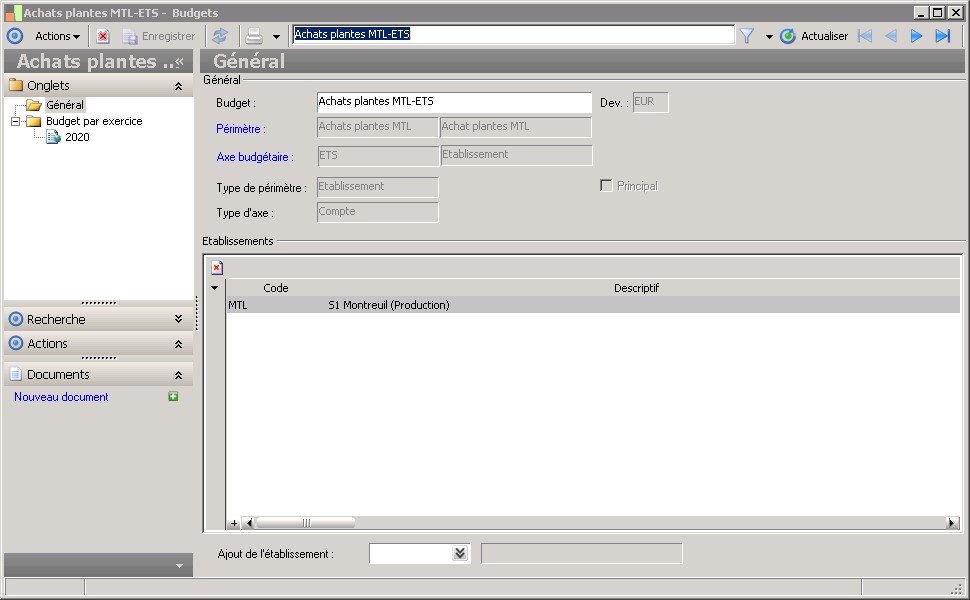Viewport: 970px width, 600px height.
Task: Click the plus button at grid bottom
Action: pyautogui.click(x=234, y=523)
